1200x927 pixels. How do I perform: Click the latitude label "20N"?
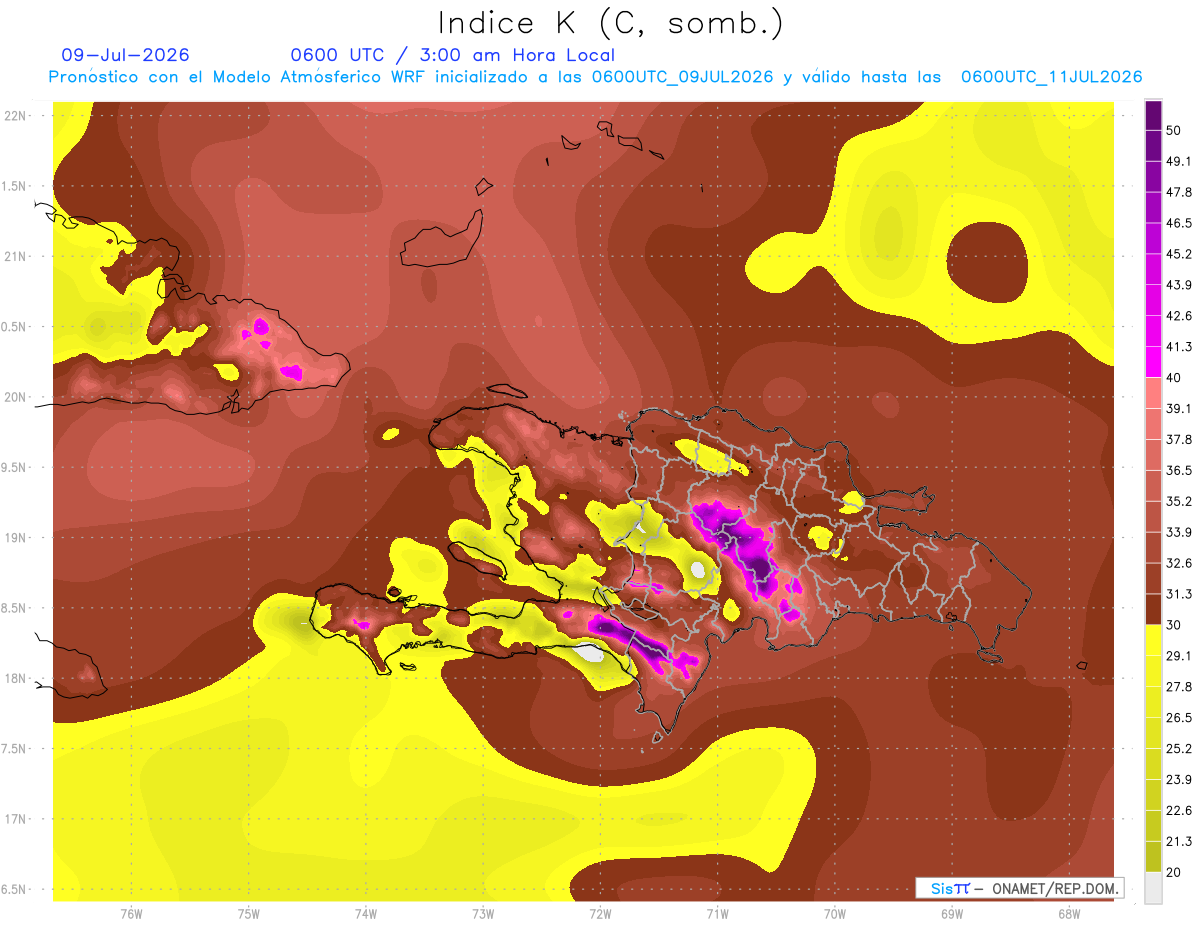(x=15, y=397)
